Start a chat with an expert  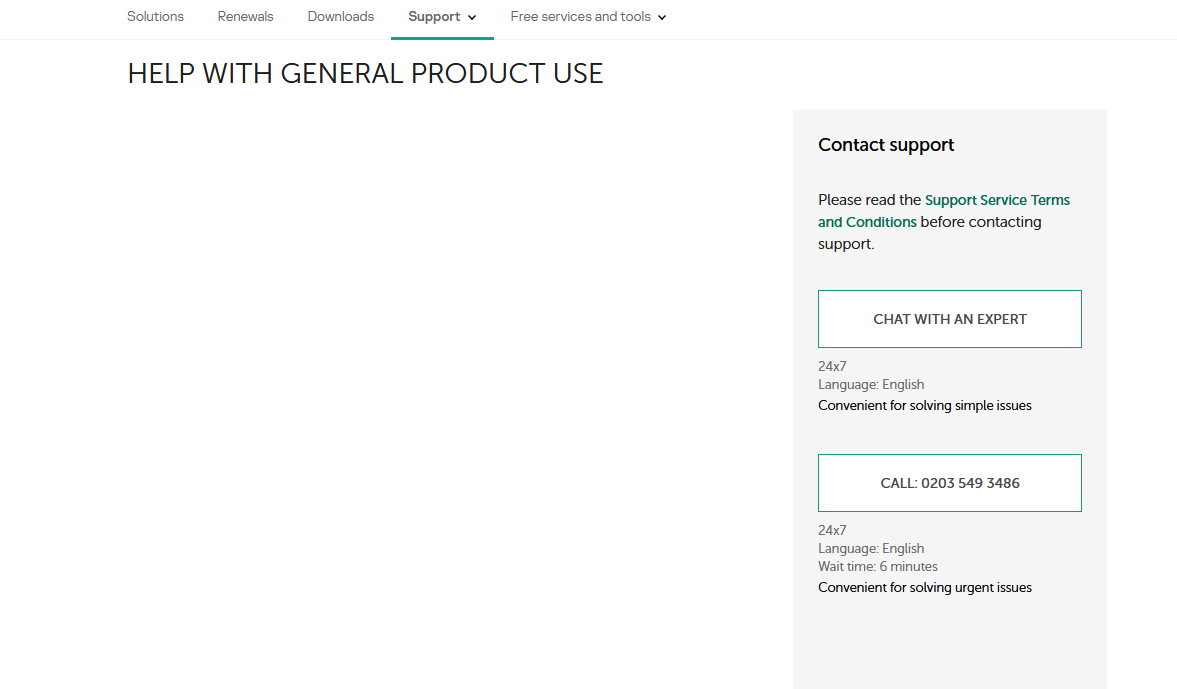click(949, 319)
